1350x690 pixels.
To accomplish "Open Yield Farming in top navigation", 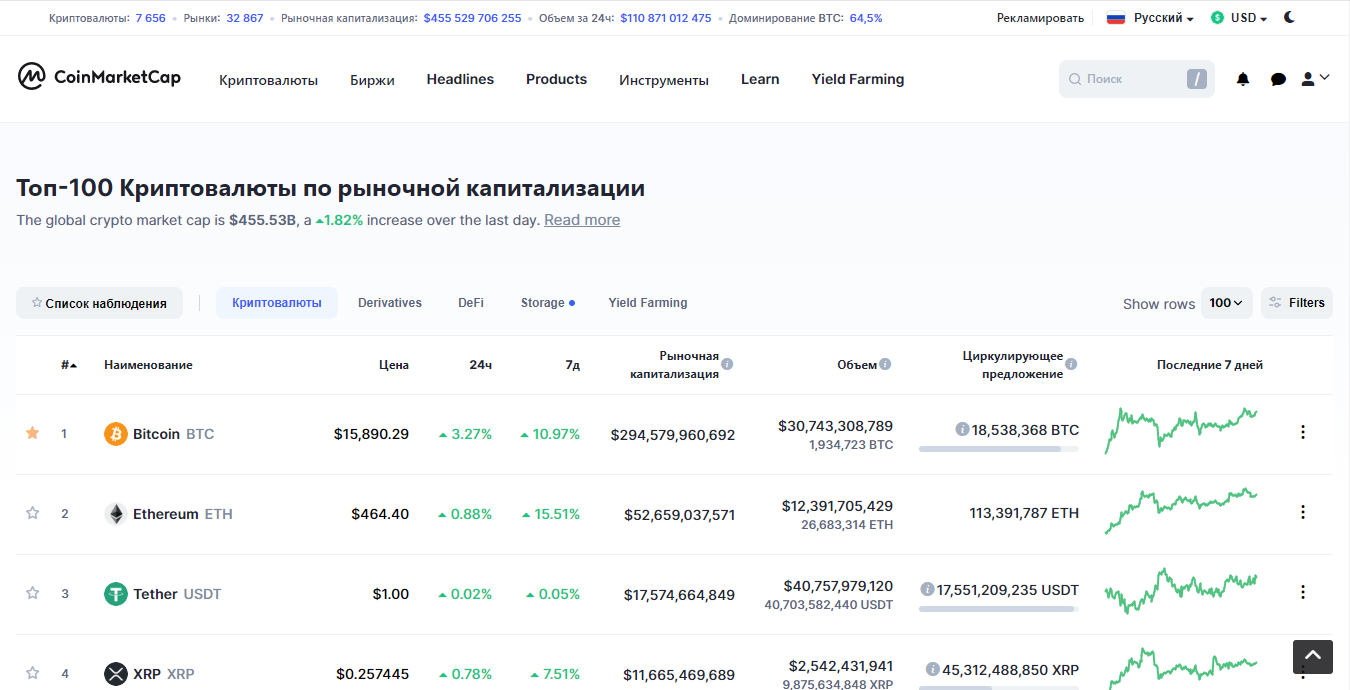I will [x=858, y=79].
